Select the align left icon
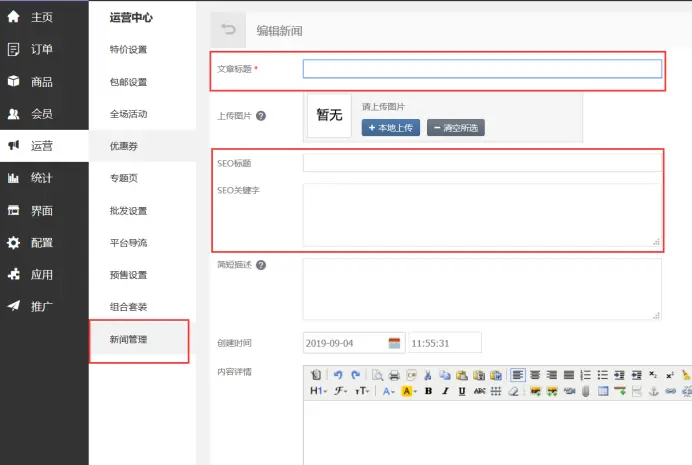 [x=517, y=375]
